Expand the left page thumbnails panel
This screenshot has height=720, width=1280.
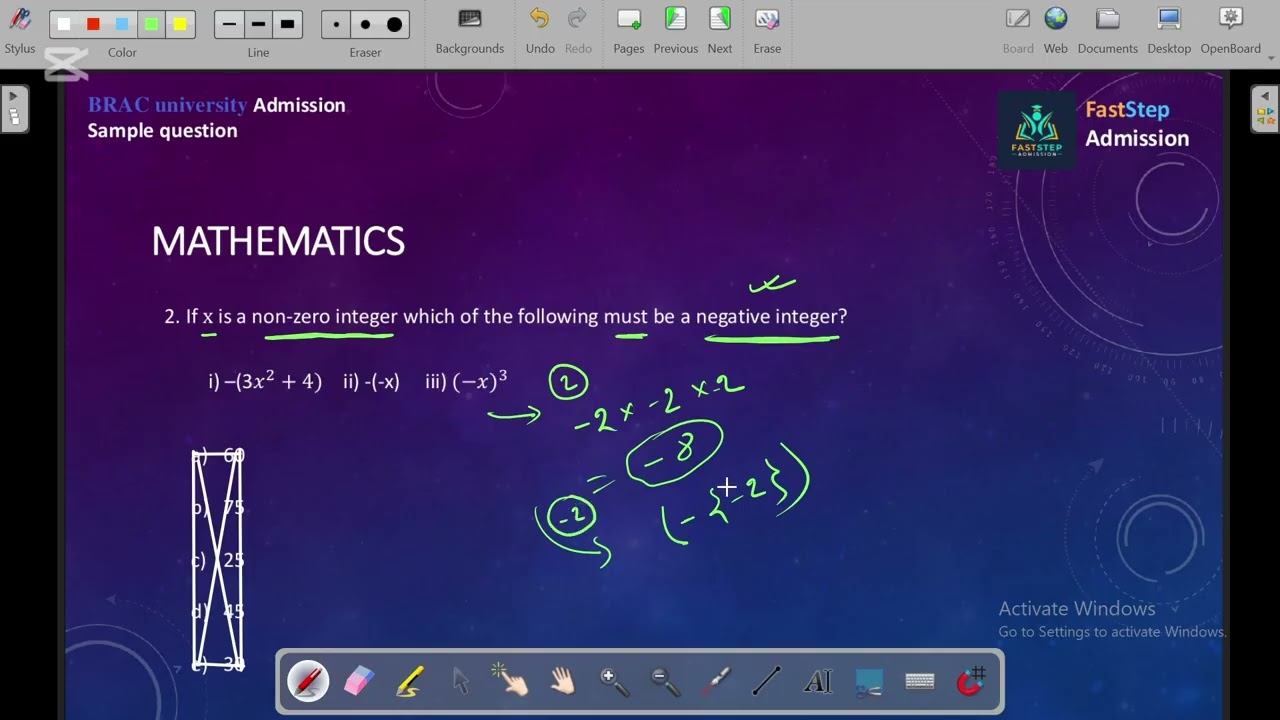point(14,108)
